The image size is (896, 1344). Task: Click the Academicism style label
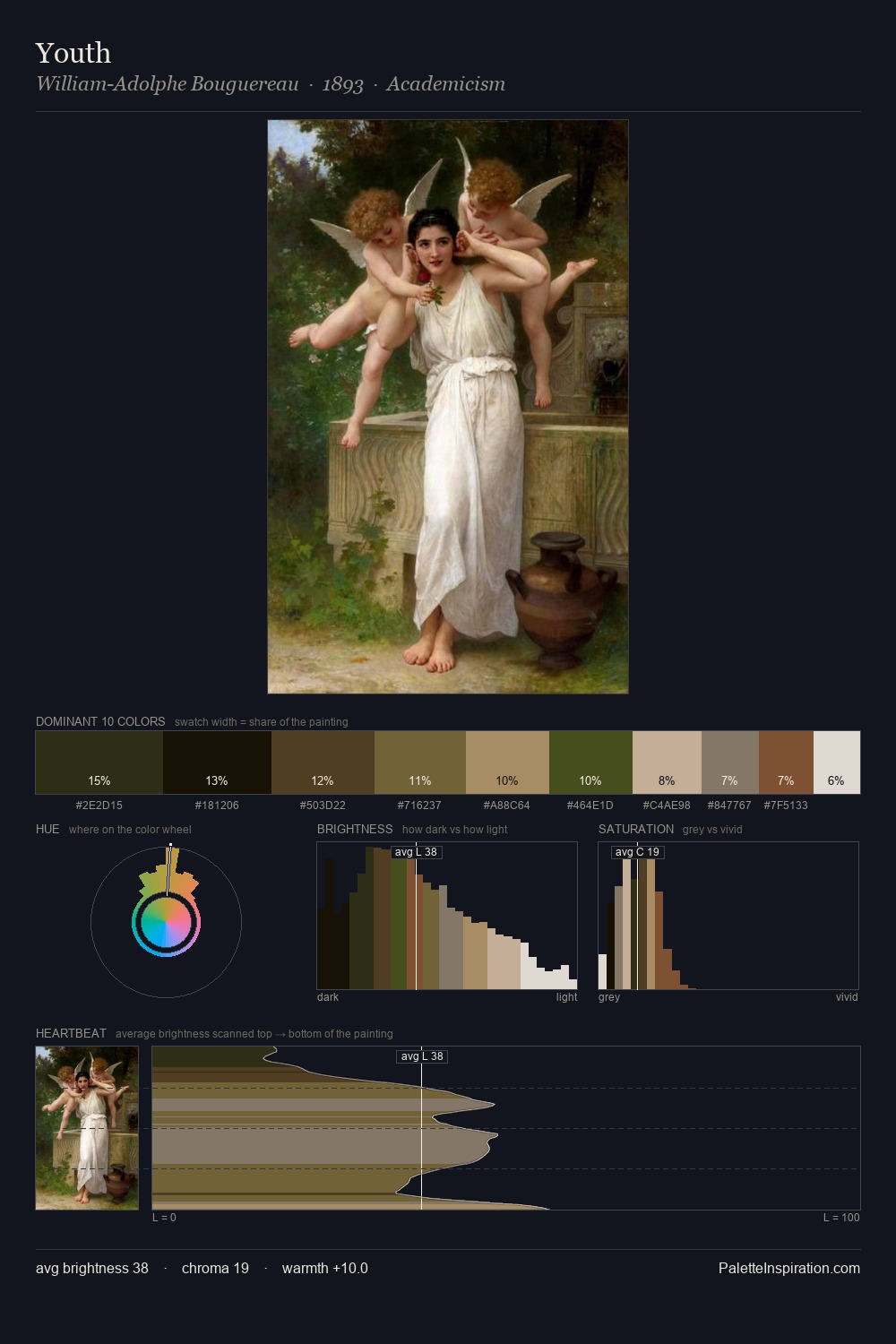pyautogui.click(x=445, y=84)
